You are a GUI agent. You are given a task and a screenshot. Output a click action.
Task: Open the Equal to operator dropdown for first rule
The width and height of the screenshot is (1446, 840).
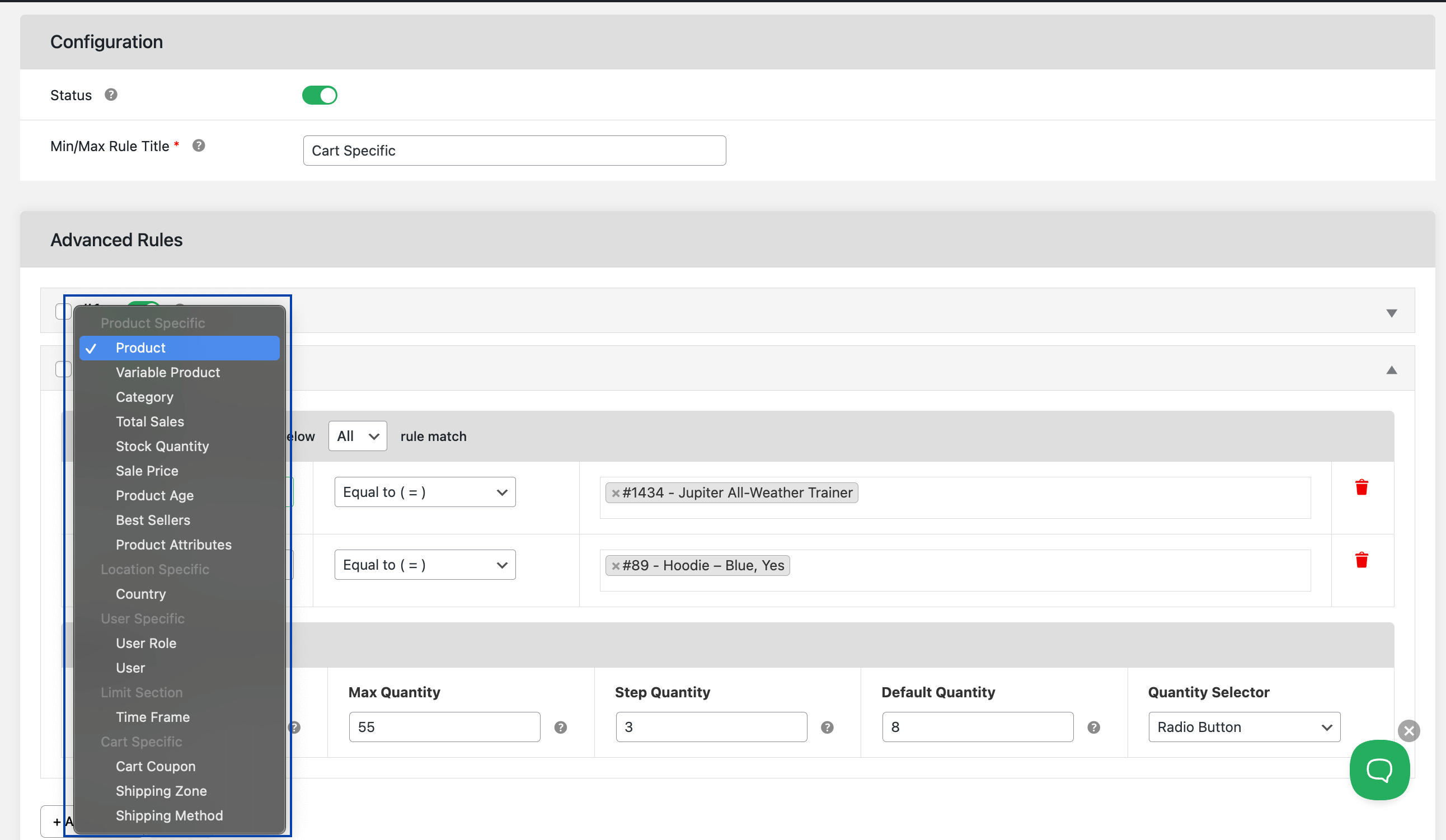point(425,491)
